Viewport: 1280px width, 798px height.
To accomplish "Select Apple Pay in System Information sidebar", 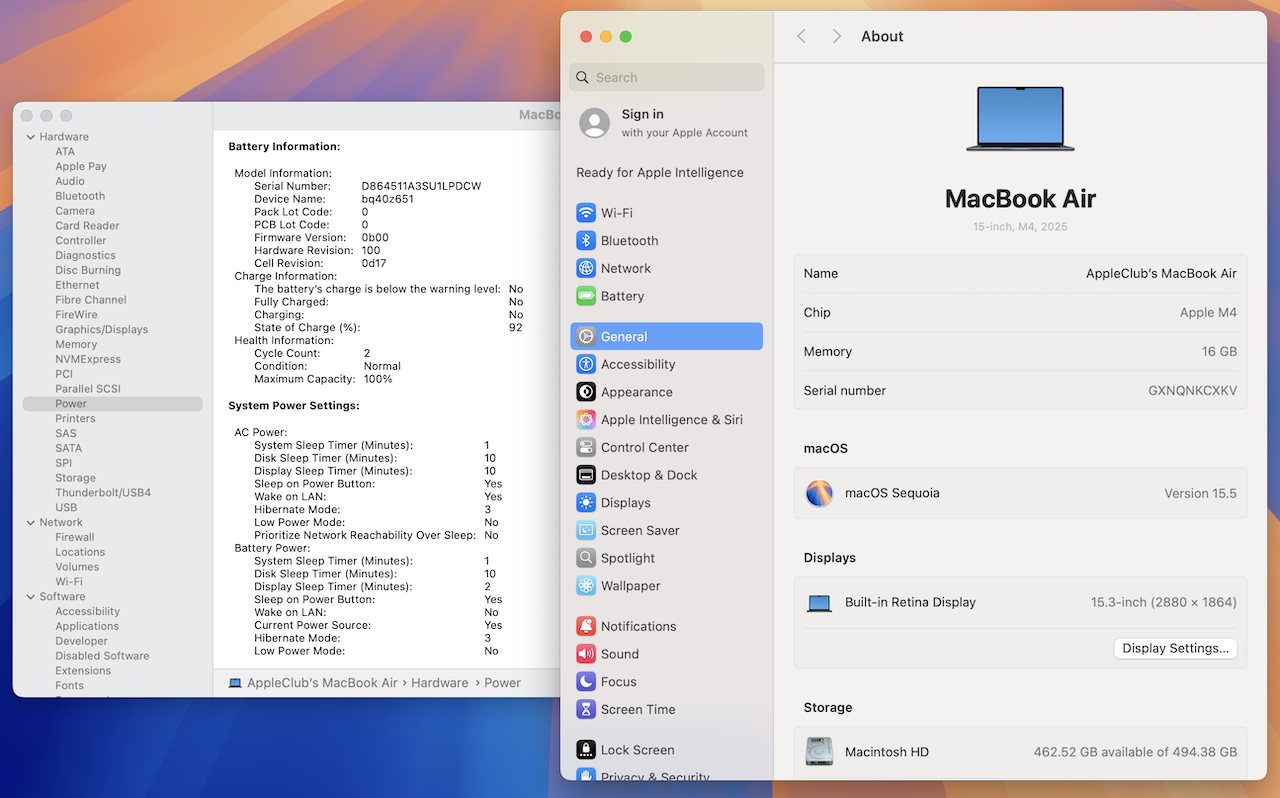I will pos(81,166).
